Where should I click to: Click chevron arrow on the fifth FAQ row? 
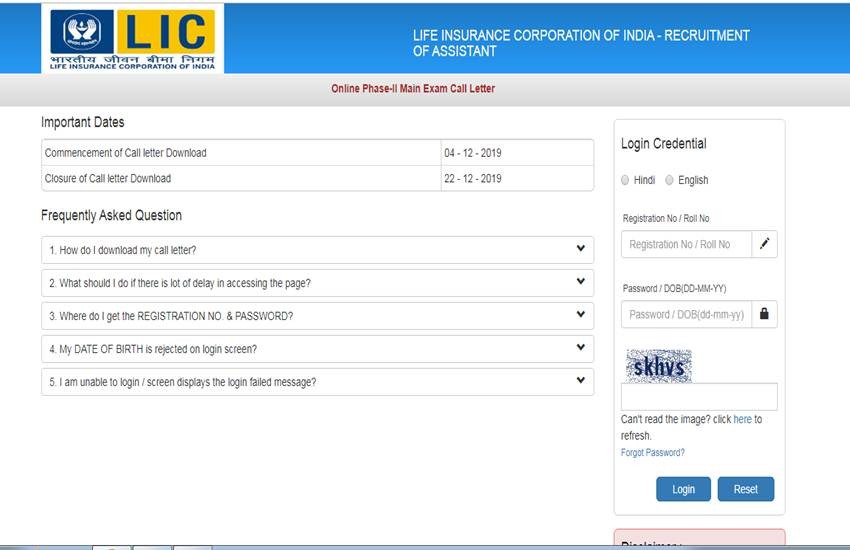[580, 381]
